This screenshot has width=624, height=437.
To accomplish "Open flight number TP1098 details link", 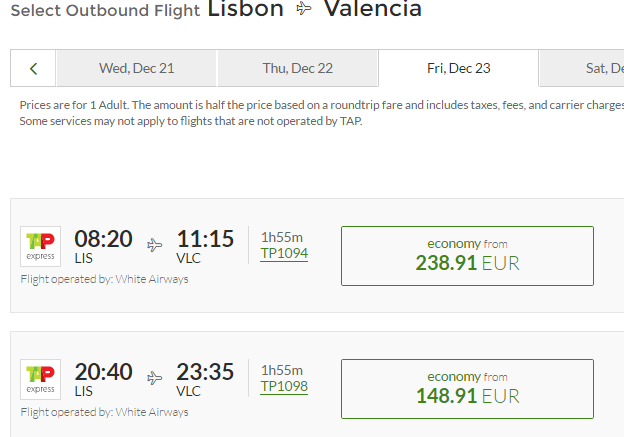I will tap(284, 386).
